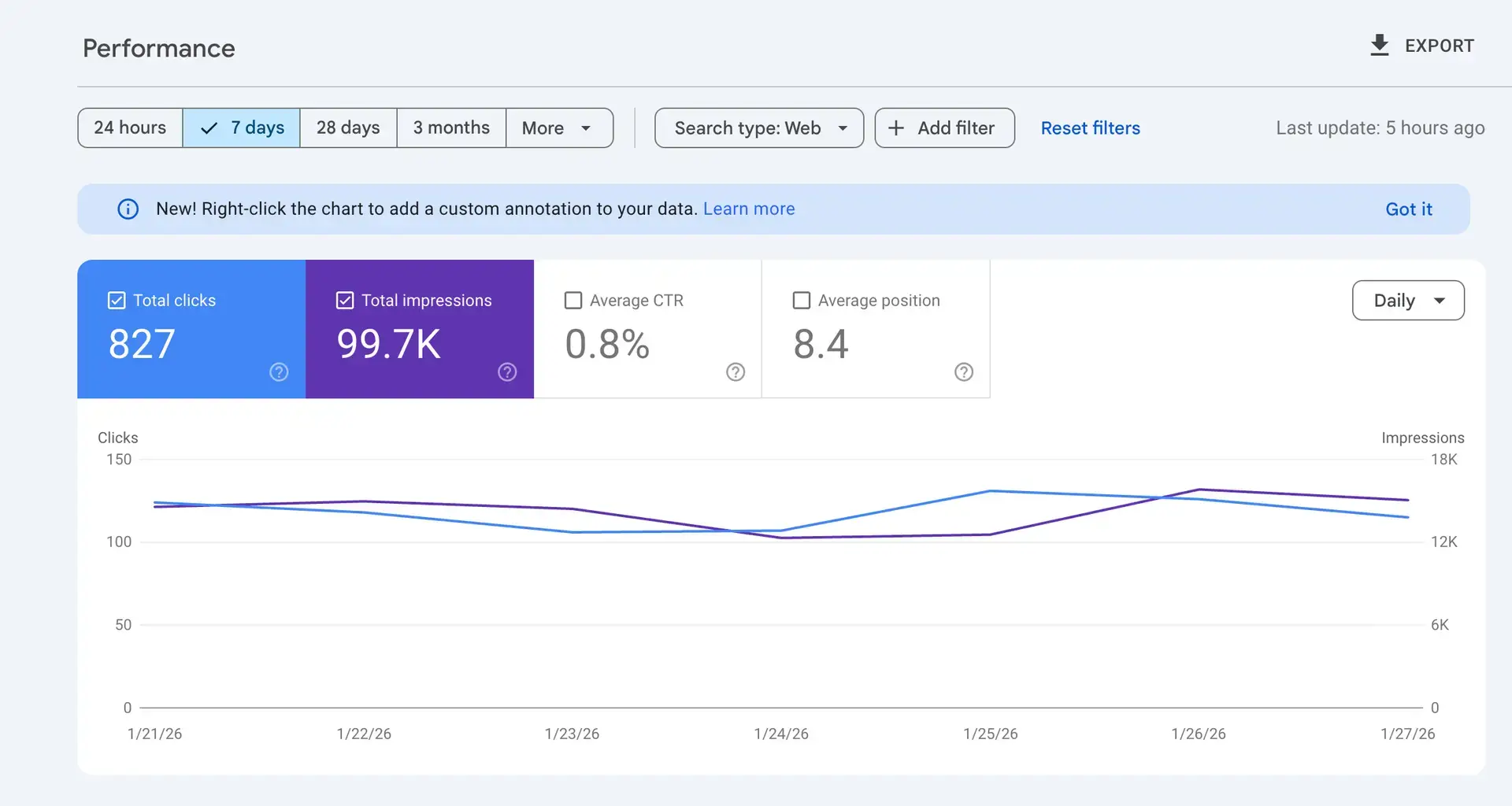Click the plus icon next to Add filter
Viewport: 1512px width, 806px height.
[896, 128]
